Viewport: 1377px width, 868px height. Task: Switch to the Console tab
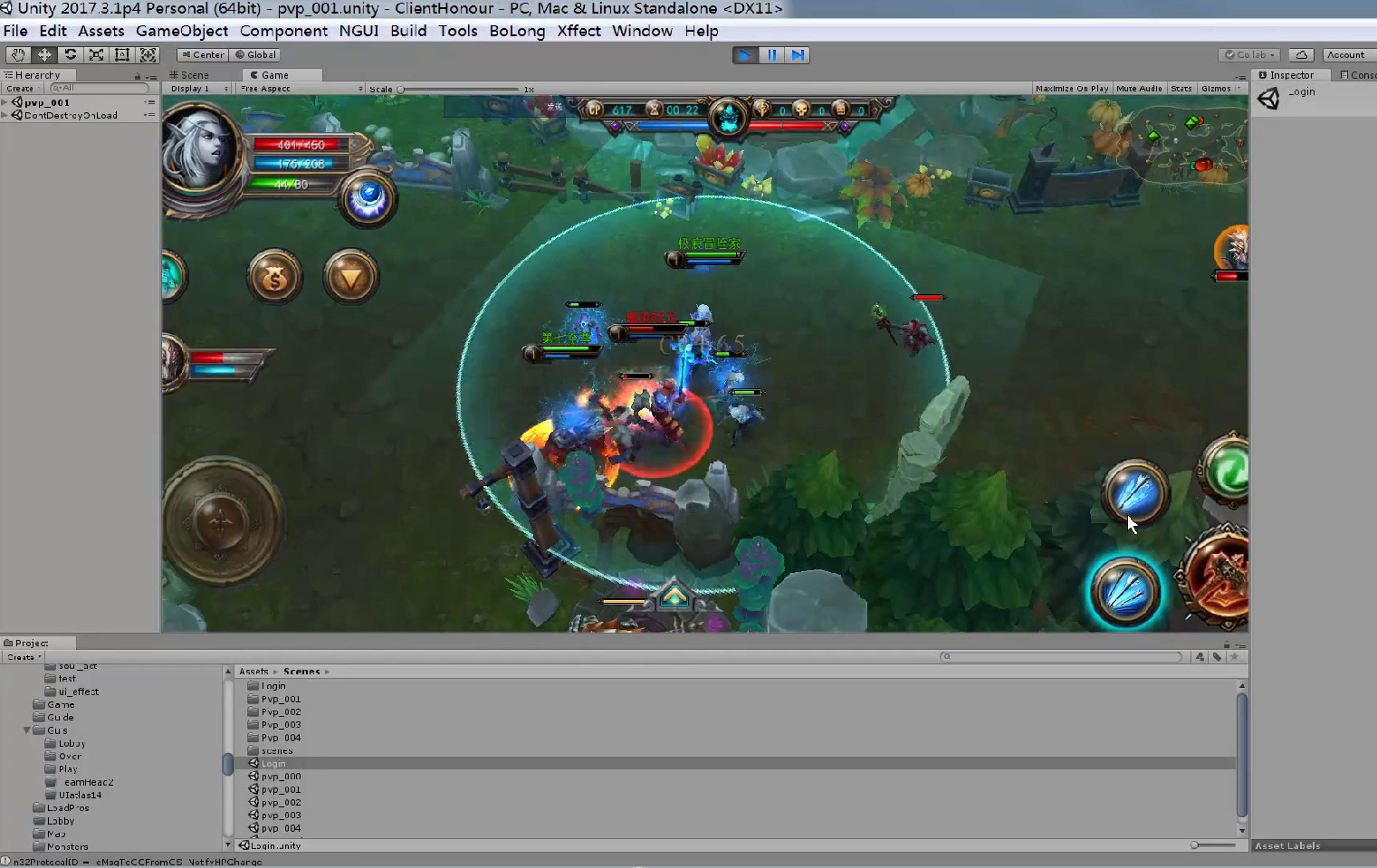tap(1358, 75)
